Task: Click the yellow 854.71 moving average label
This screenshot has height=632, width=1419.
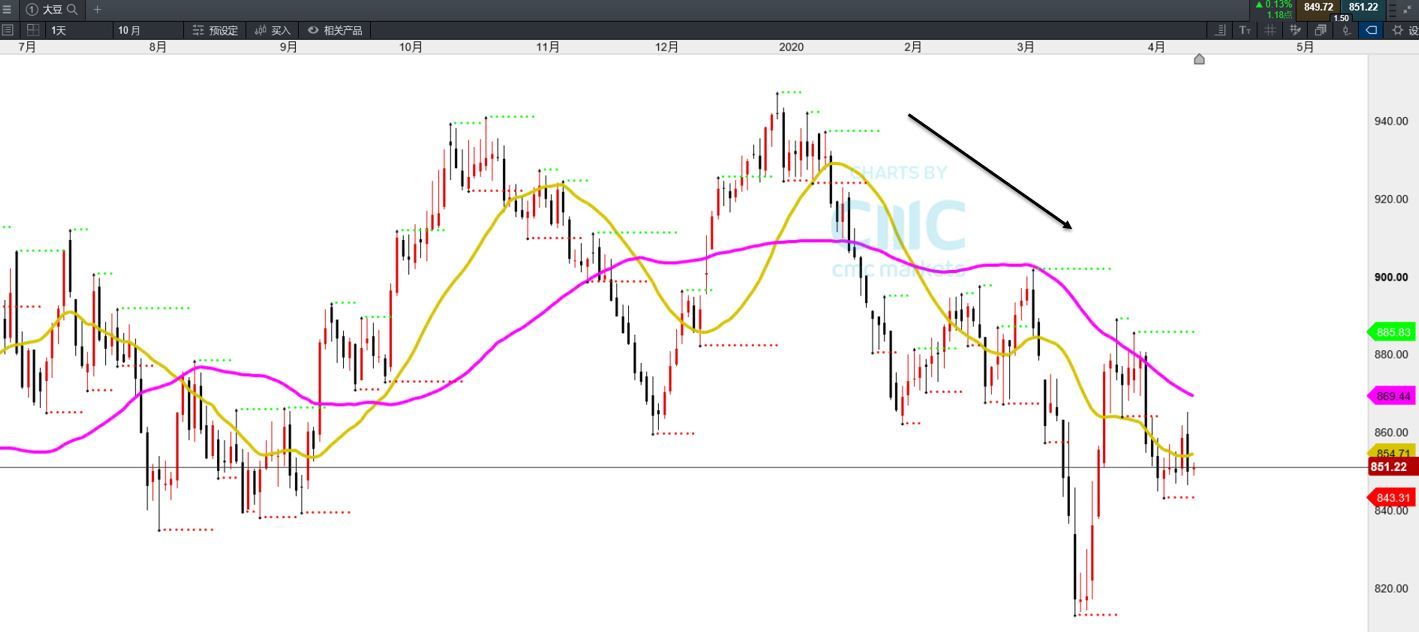Action: (1392, 453)
